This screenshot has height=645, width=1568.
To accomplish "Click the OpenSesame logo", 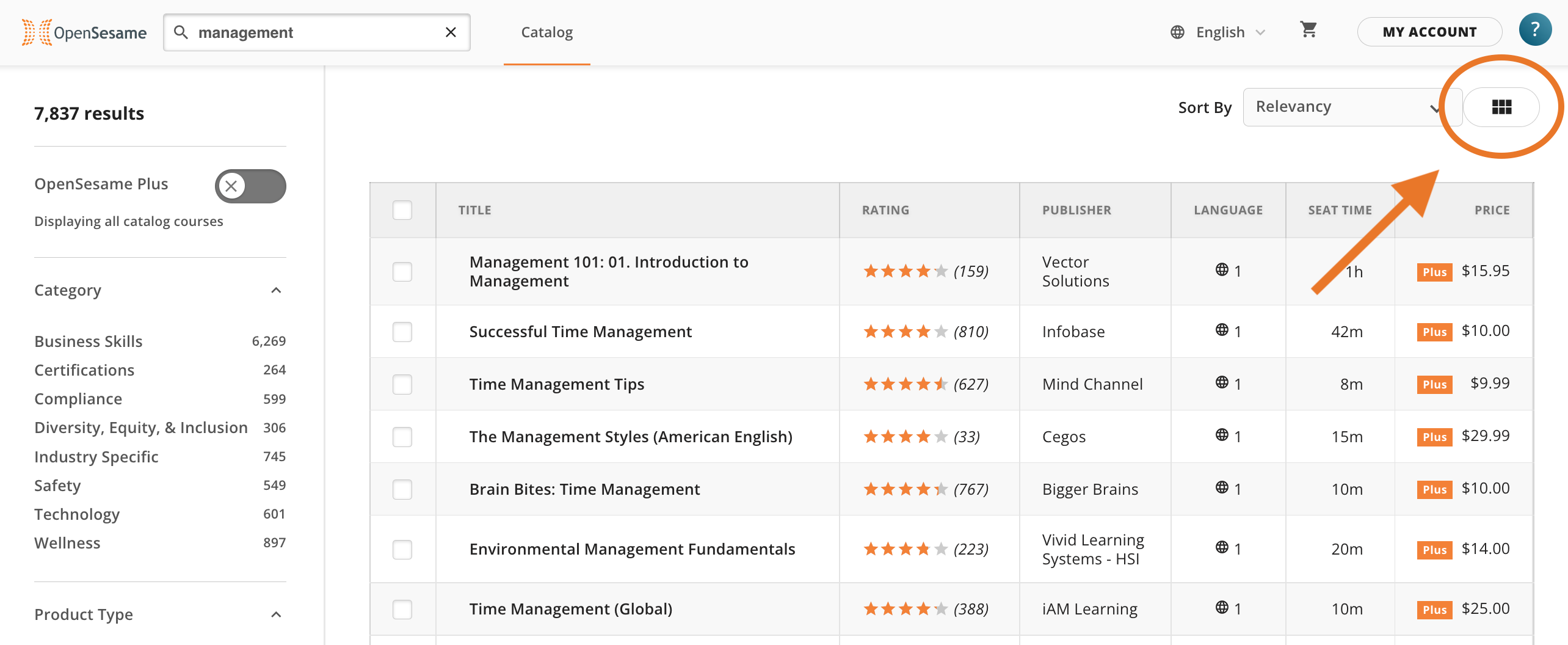I will tap(84, 32).
